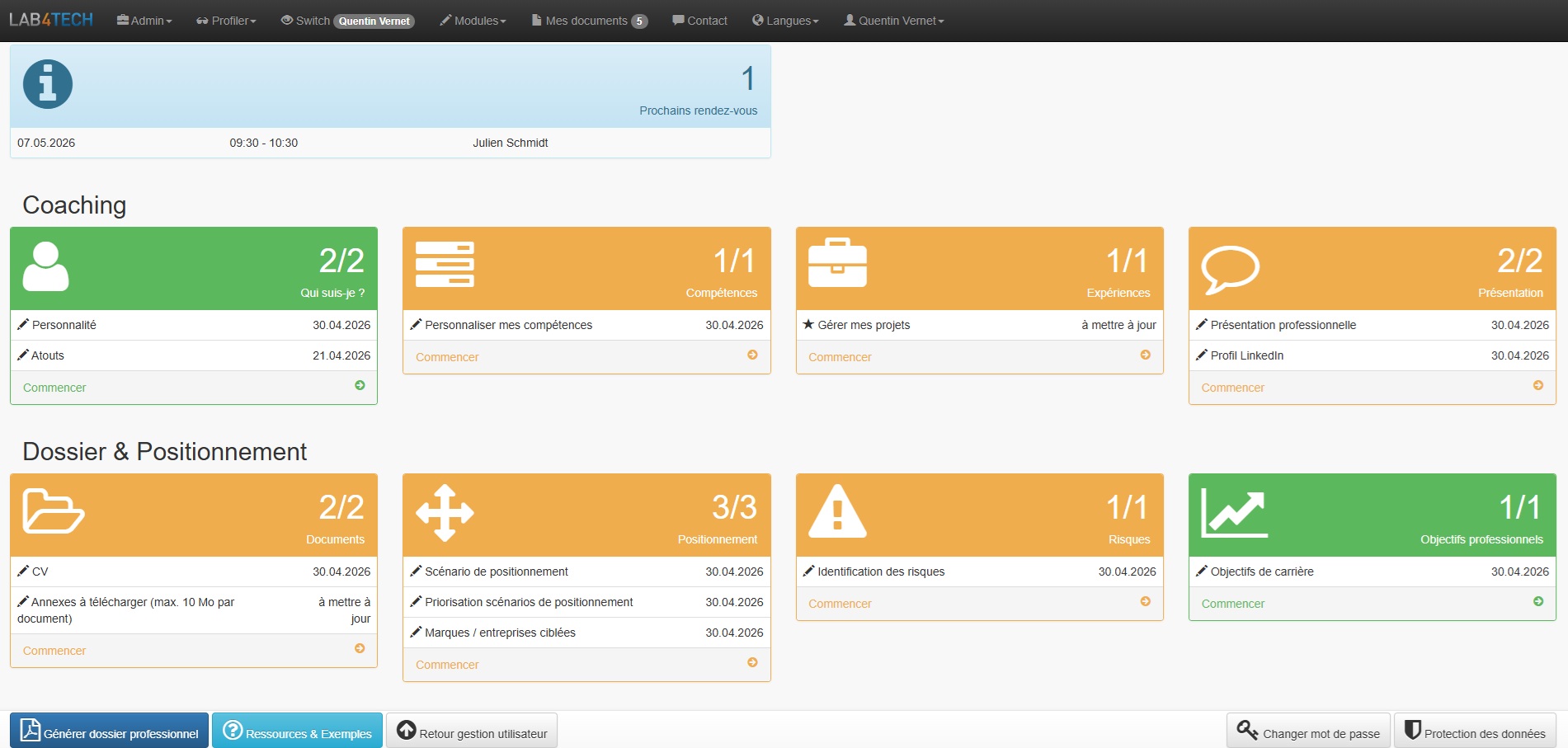This screenshot has height=748, width=1568.
Task: Expand the Langues language dropdown
Action: [785, 21]
